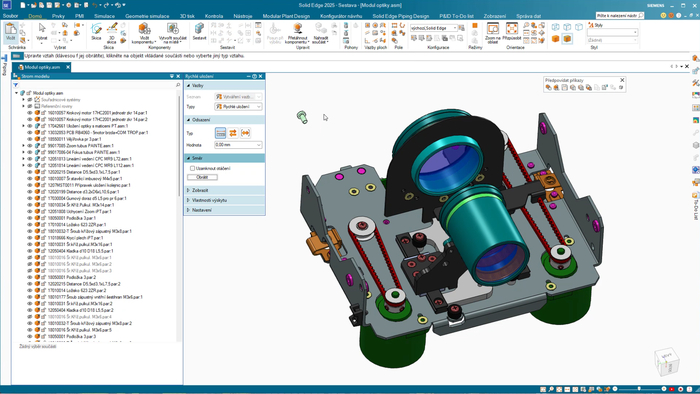The width and height of the screenshot is (700, 394).
Task: Click the model tree filter funnel icon
Action: point(16,85)
